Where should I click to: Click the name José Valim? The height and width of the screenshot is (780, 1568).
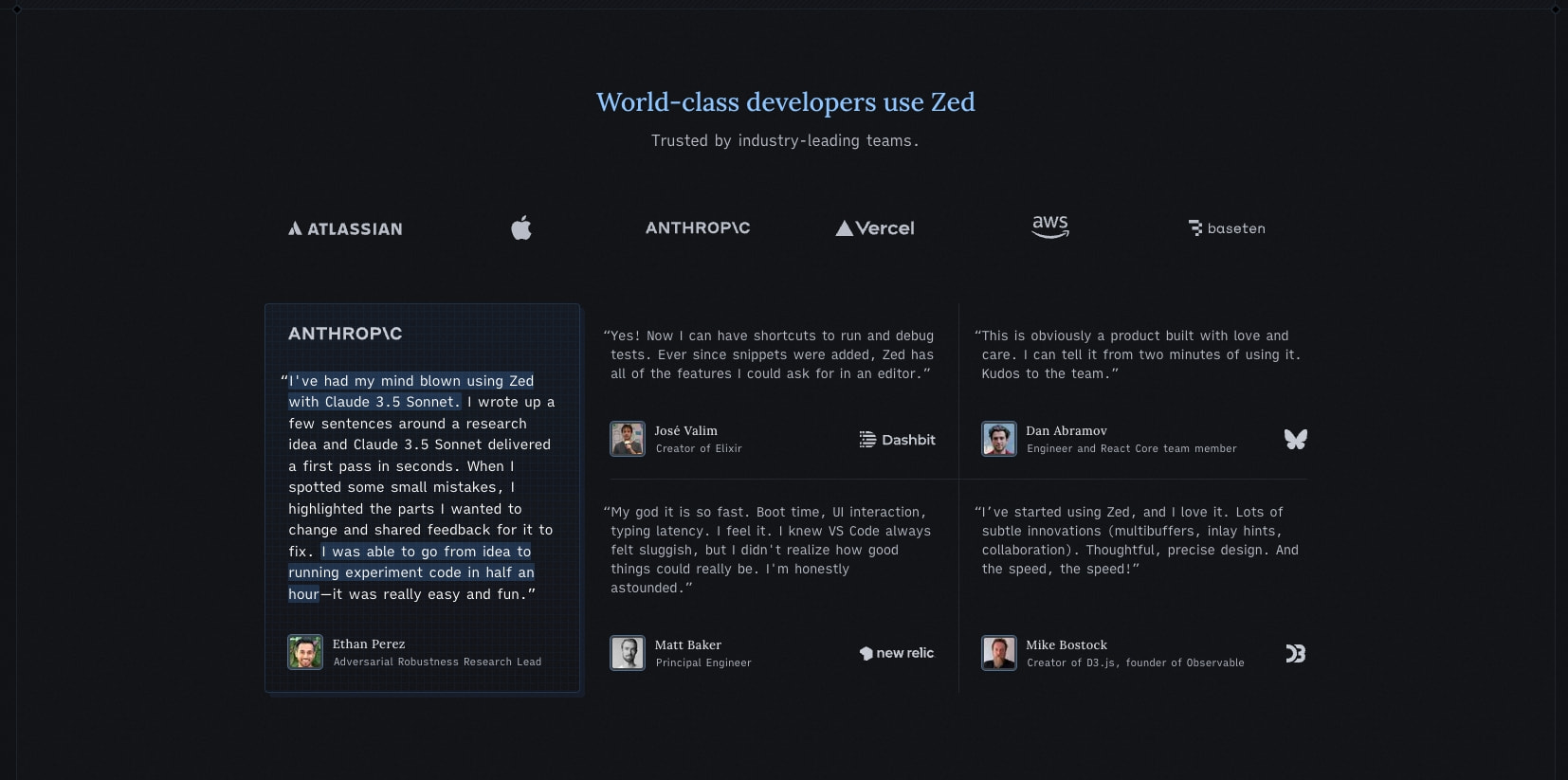(686, 430)
